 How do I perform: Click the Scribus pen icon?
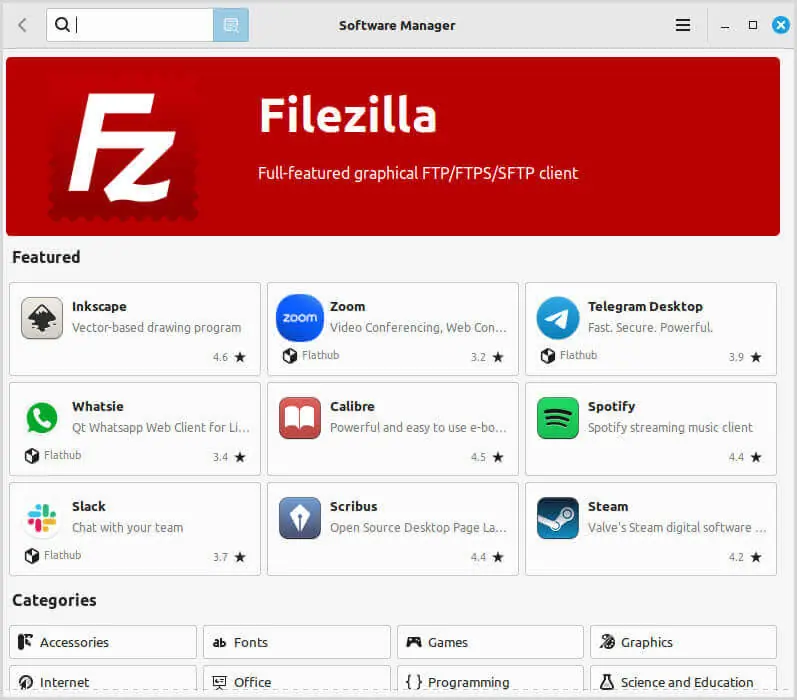coord(300,518)
